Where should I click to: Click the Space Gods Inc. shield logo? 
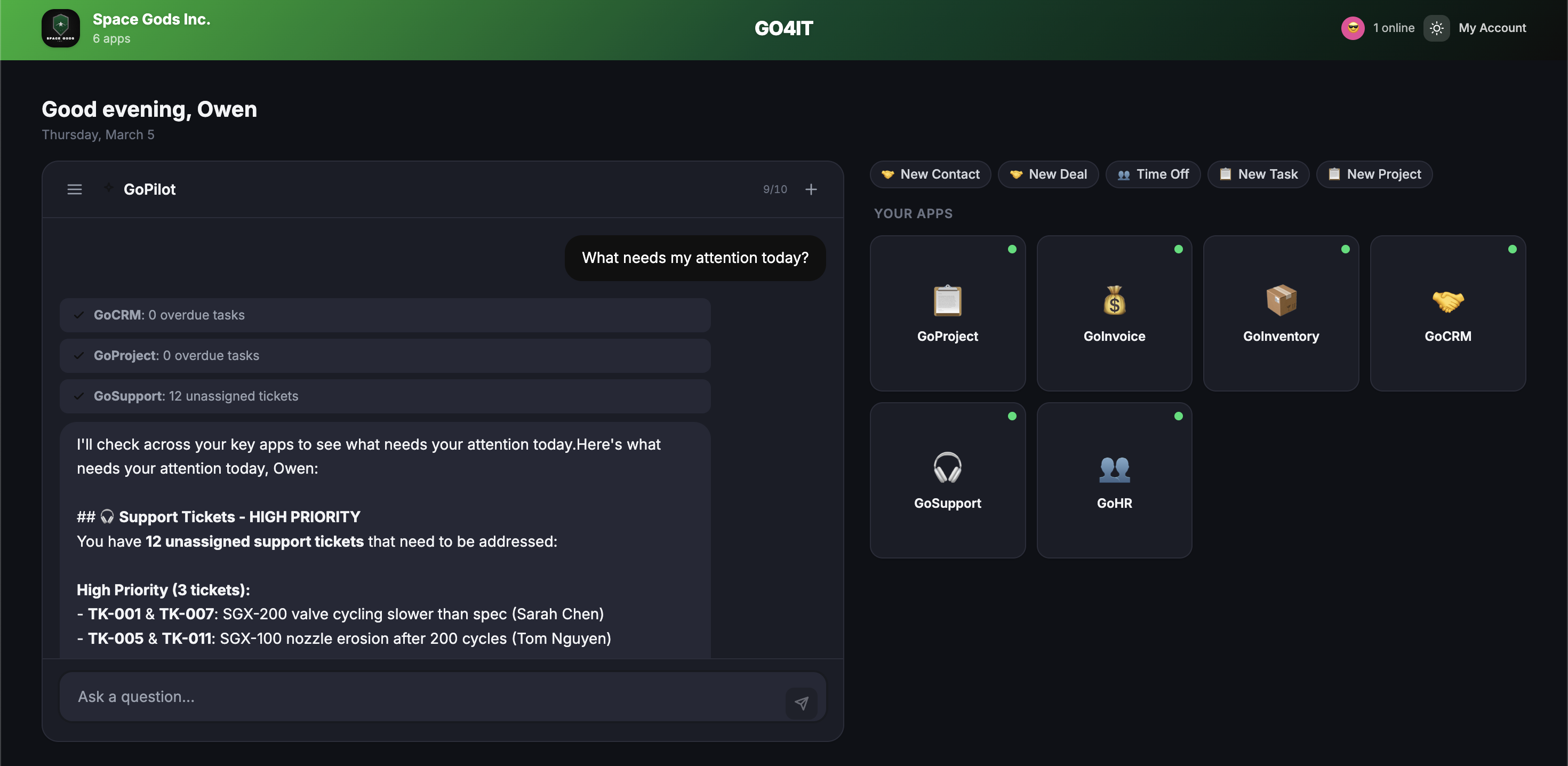[61, 28]
